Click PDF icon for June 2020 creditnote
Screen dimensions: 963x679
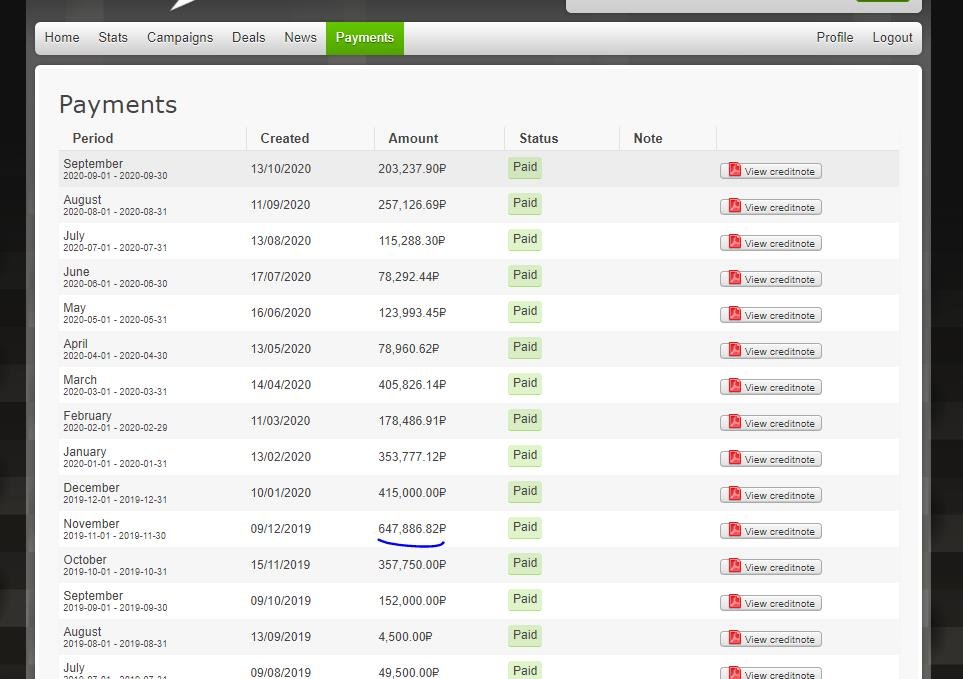tap(734, 279)
